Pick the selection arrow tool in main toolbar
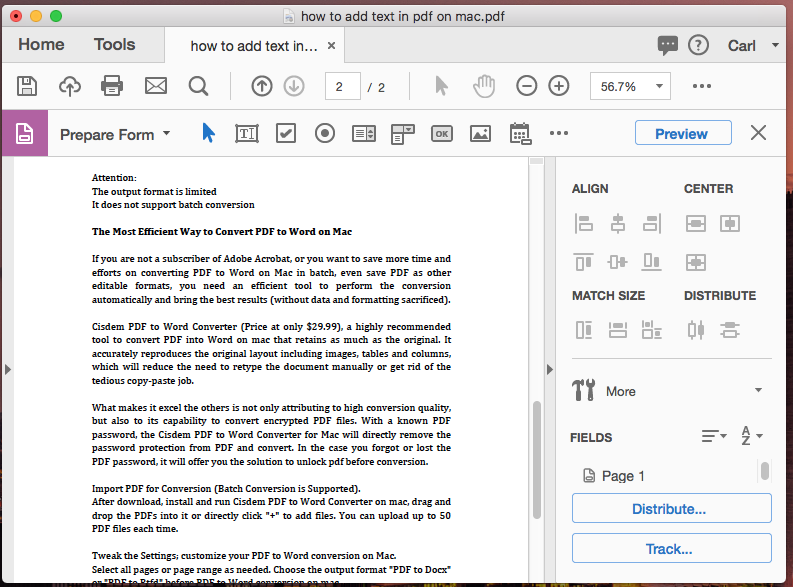 click(x=442, y=86)
